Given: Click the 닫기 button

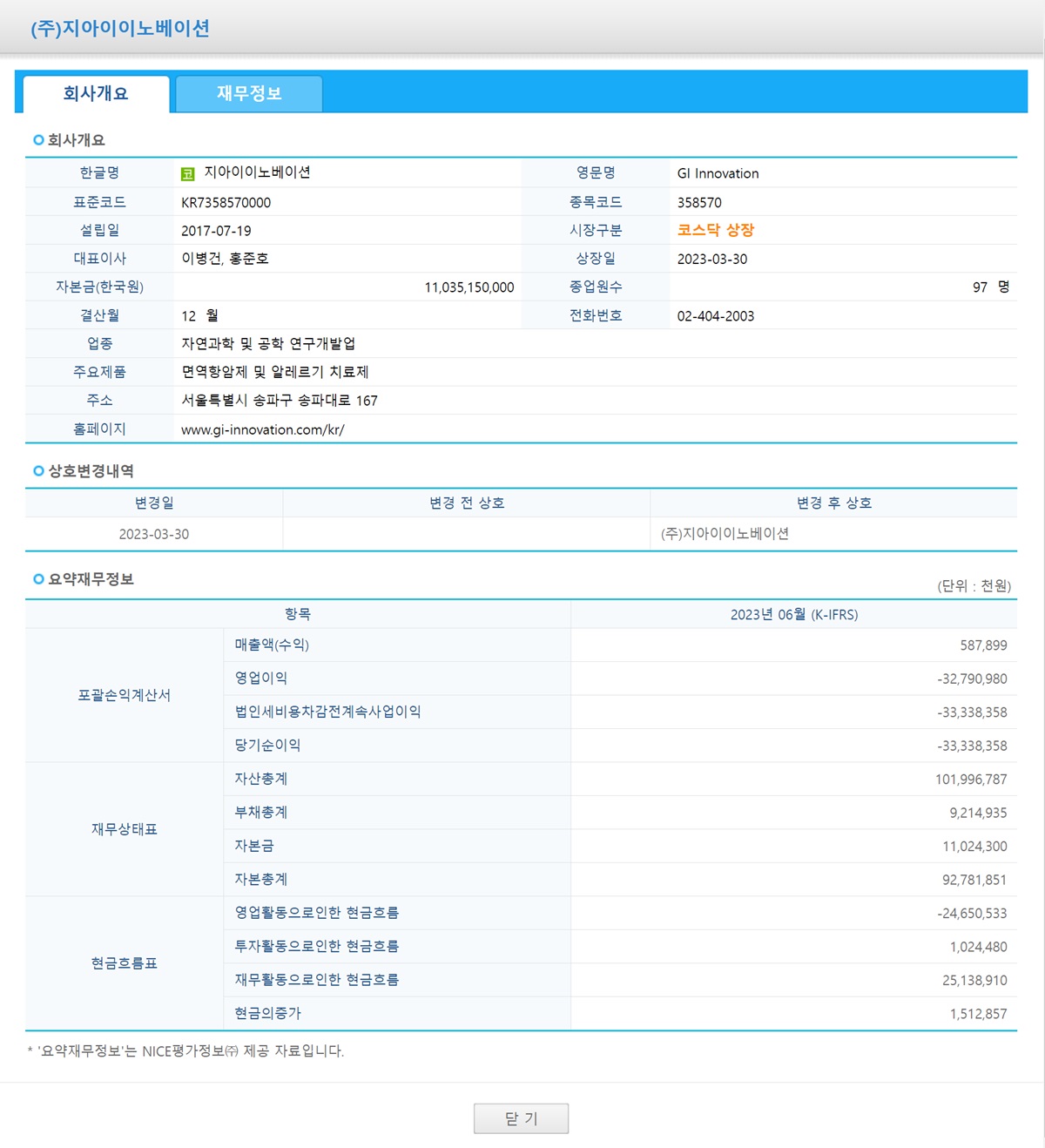Looking at the screenshot, I should (521, 1118).
